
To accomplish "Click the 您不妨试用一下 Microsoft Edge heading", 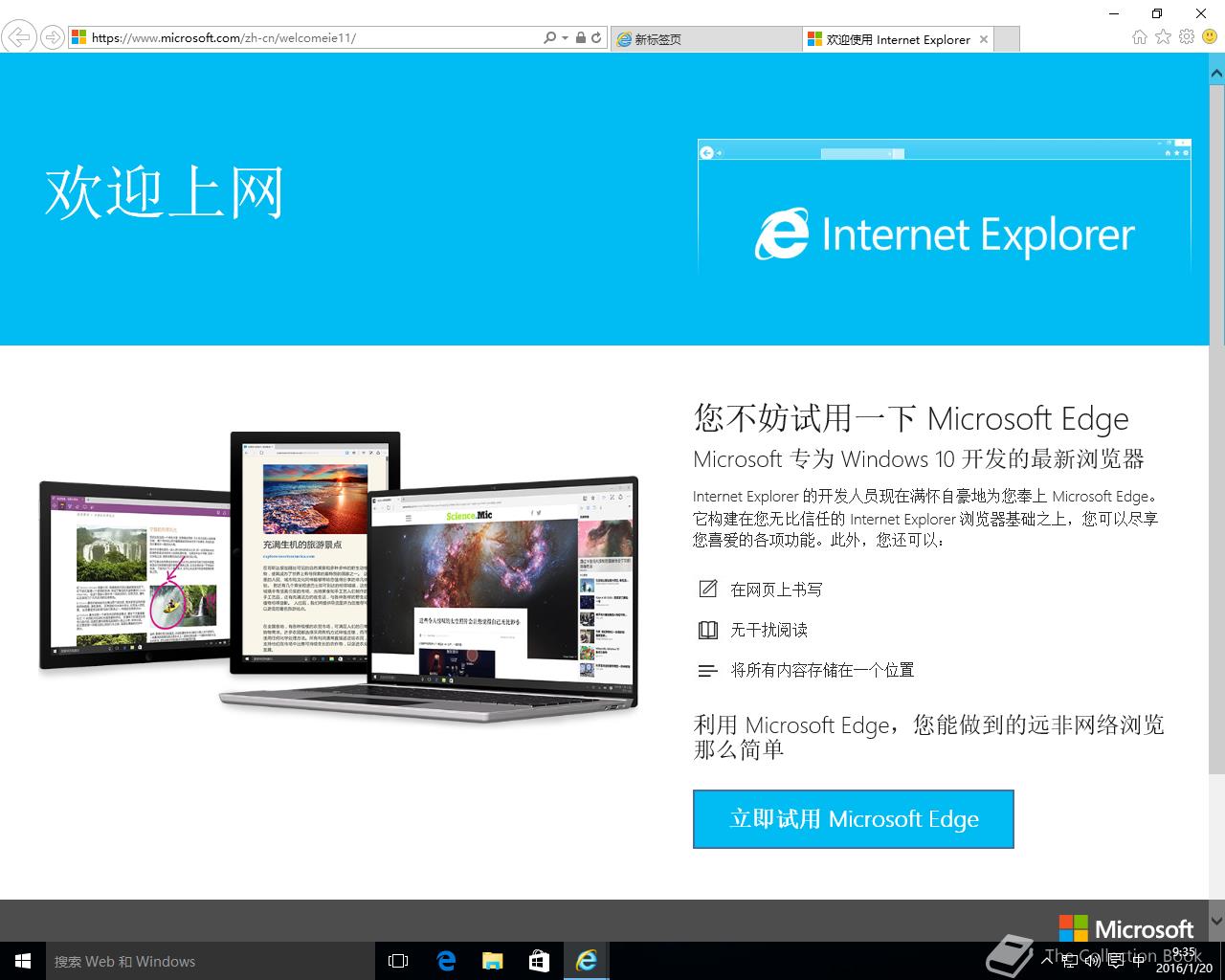I will tap(911, 418).
